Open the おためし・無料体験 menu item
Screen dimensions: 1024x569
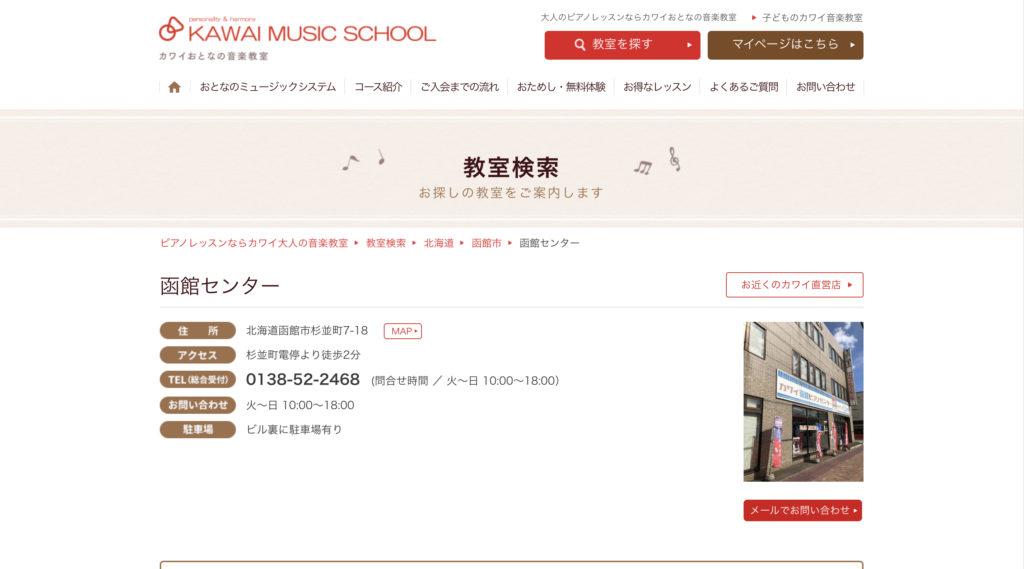point(561,87)
